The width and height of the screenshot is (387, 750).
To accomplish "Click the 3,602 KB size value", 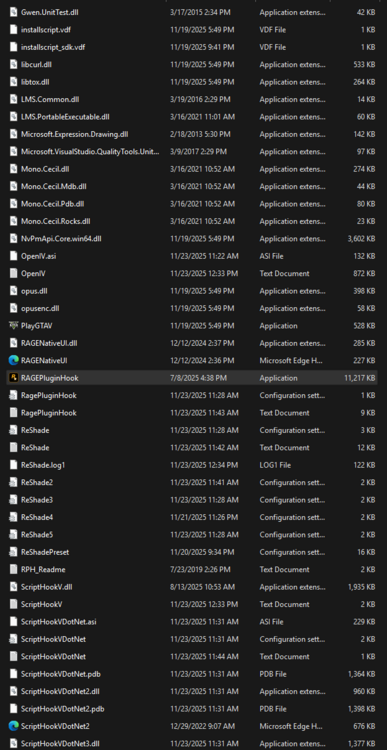I will (361, 239).
